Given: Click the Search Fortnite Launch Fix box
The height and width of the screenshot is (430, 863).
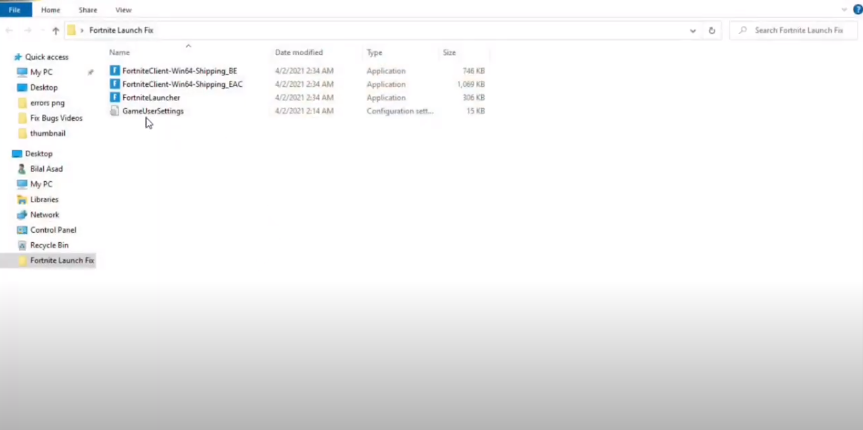Looking at the screenshot, I should (x=793, y=30).
